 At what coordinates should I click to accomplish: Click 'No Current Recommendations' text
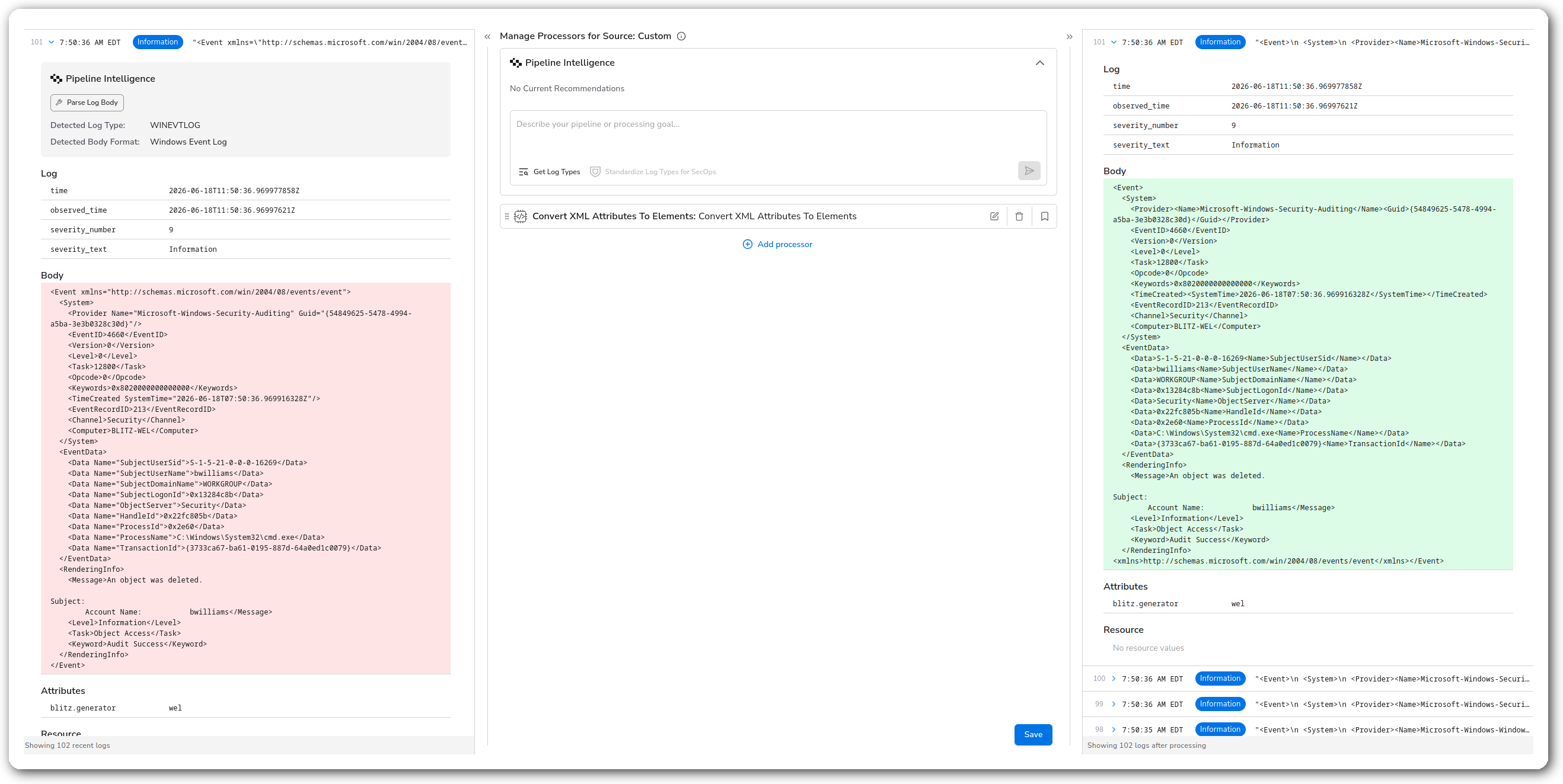click(x=567, y=88)
